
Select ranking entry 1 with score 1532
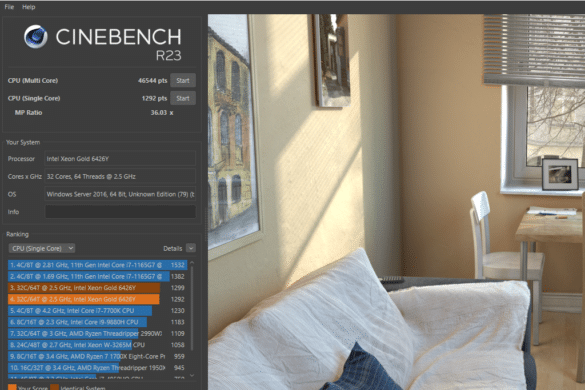[97, 265]
